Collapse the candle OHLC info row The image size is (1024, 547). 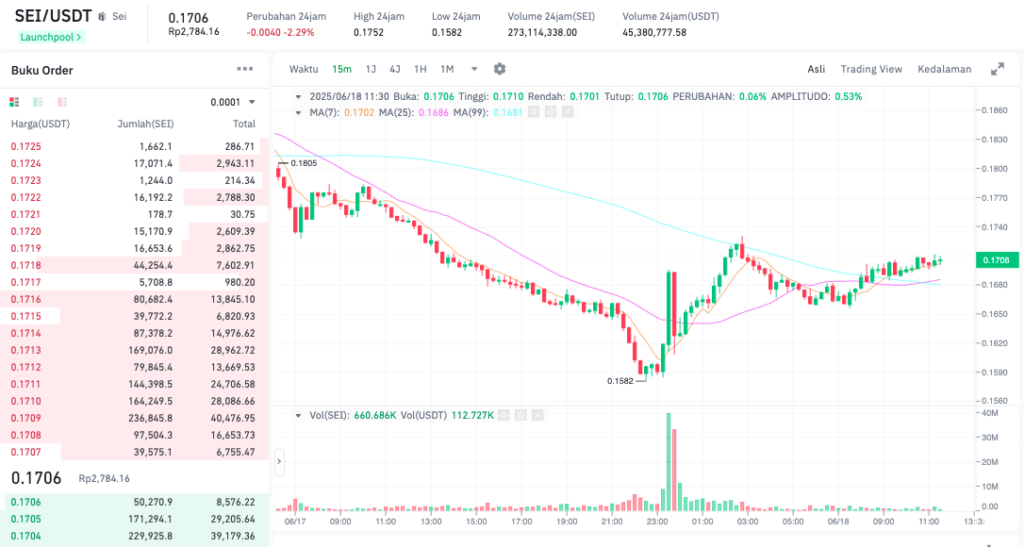tap(298, 97)
